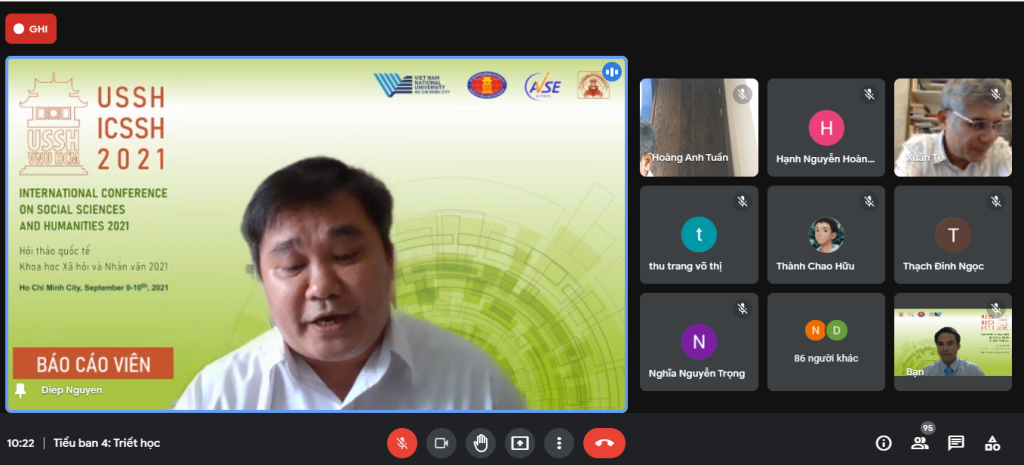Click the 10:22 clock text
The image size is (1024, 465).
click(x=20, y=443)
